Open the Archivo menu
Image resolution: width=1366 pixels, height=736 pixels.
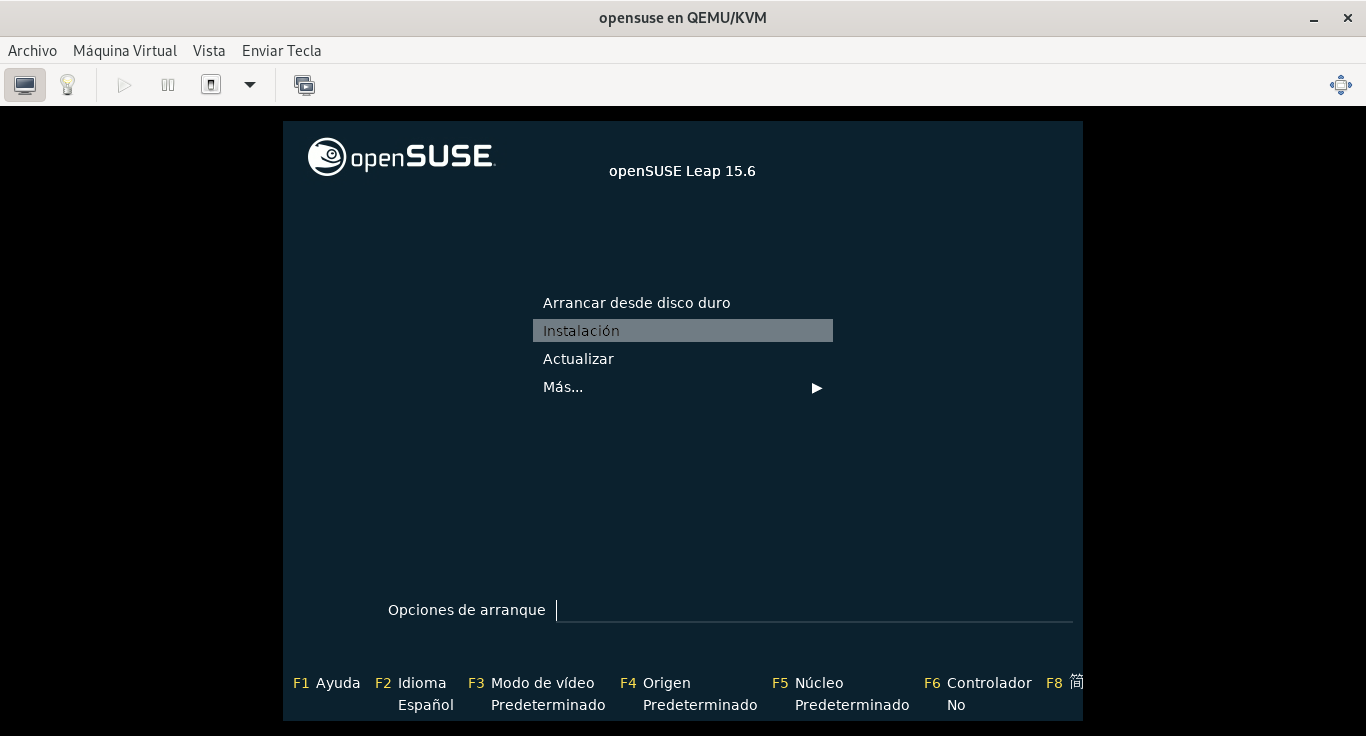(32, 50)
